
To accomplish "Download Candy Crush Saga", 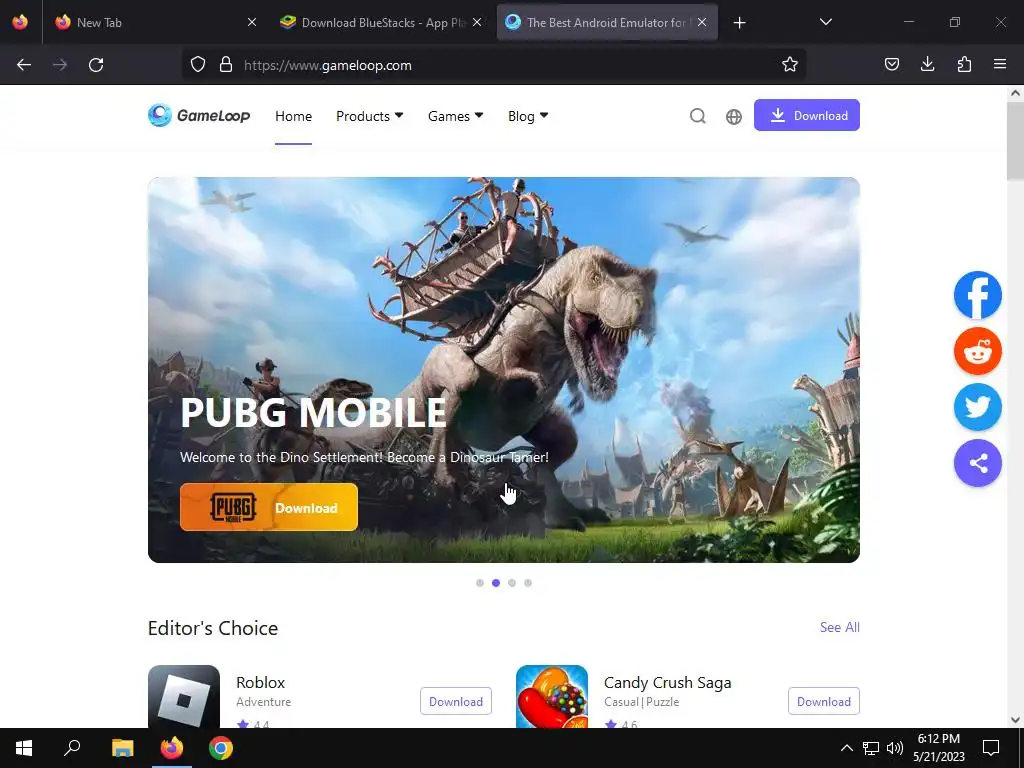I will pos(824,701).
